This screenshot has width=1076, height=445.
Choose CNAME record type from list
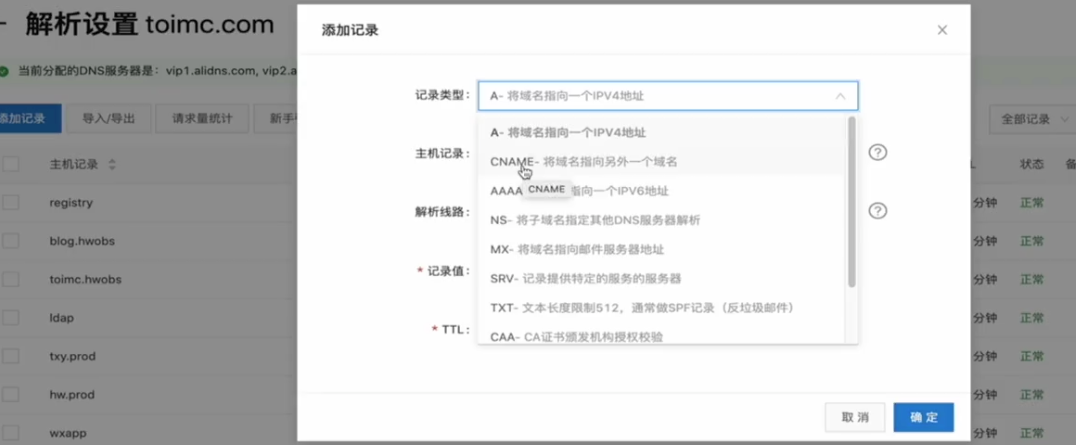[583, 161]
